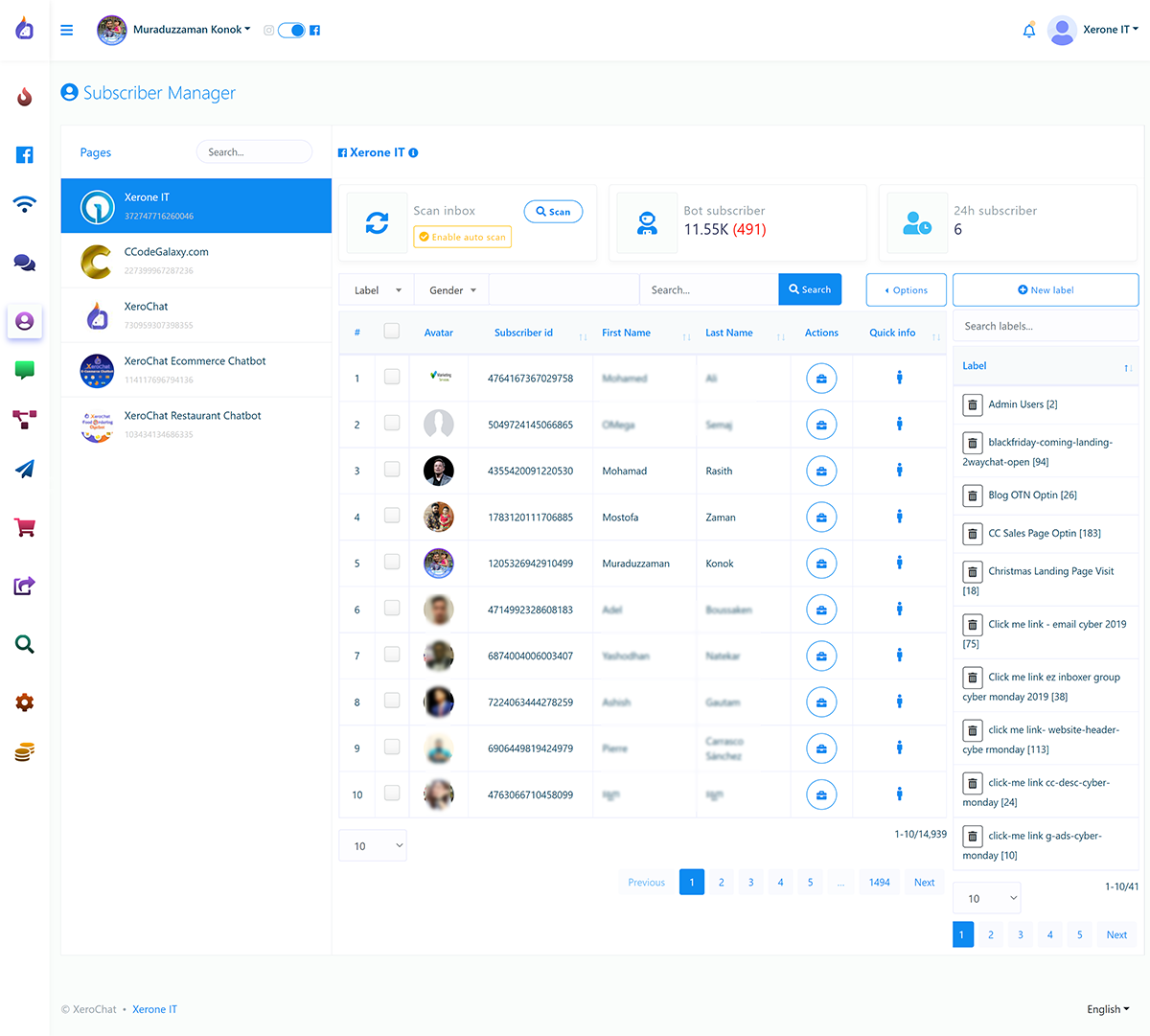Viewport: 1150px width, 1036px height.
Task: Show quick info for row 1 subscriber
Action: click(x=899, y=378)
